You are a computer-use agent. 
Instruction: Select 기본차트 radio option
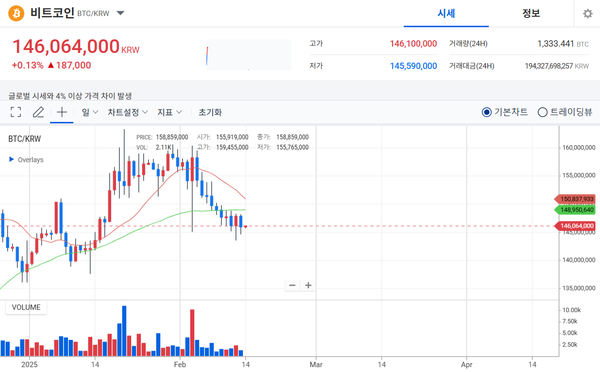(505, 112)
